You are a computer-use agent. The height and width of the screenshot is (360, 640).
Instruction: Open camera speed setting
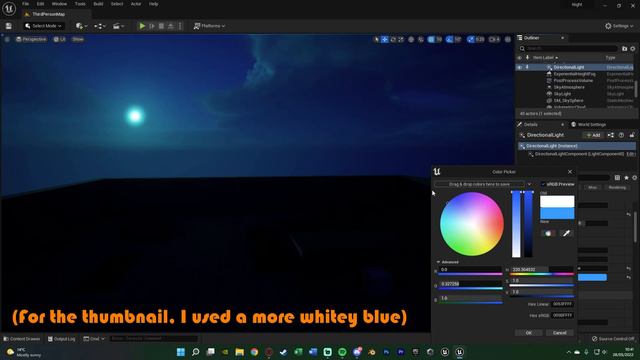click(x=494, y=39)
